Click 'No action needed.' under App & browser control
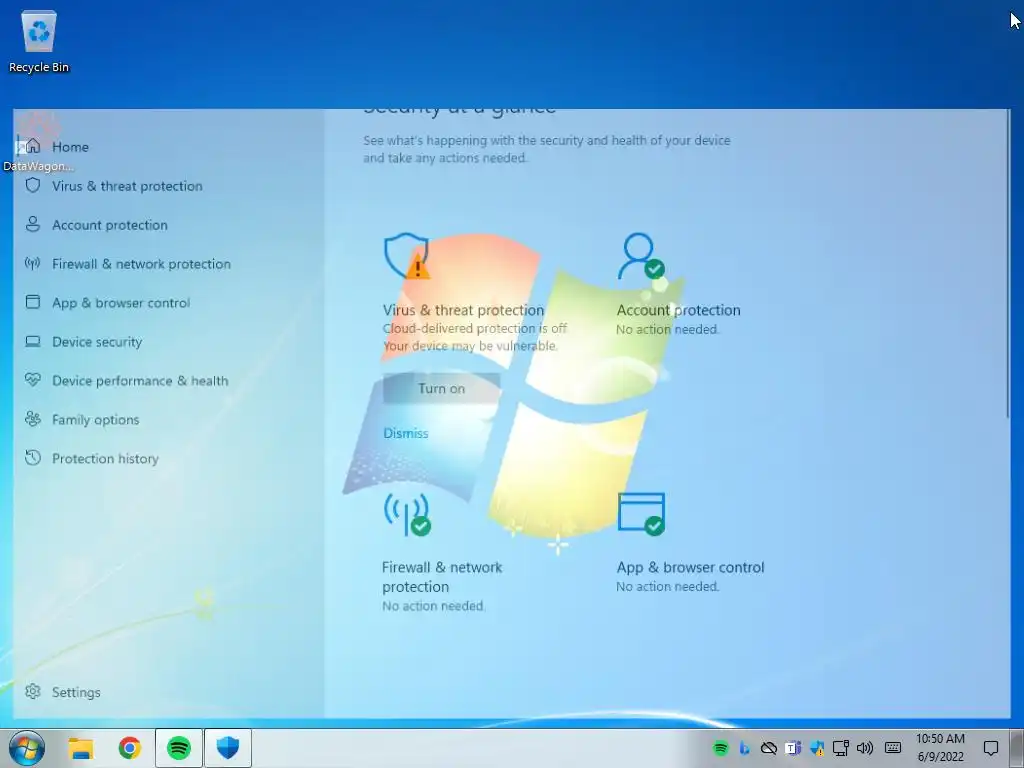 click(x=667, y=586)
